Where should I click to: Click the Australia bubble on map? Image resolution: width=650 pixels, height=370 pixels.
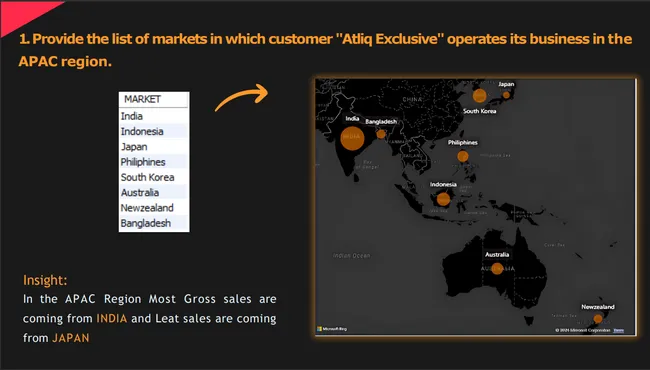point(497,268)
